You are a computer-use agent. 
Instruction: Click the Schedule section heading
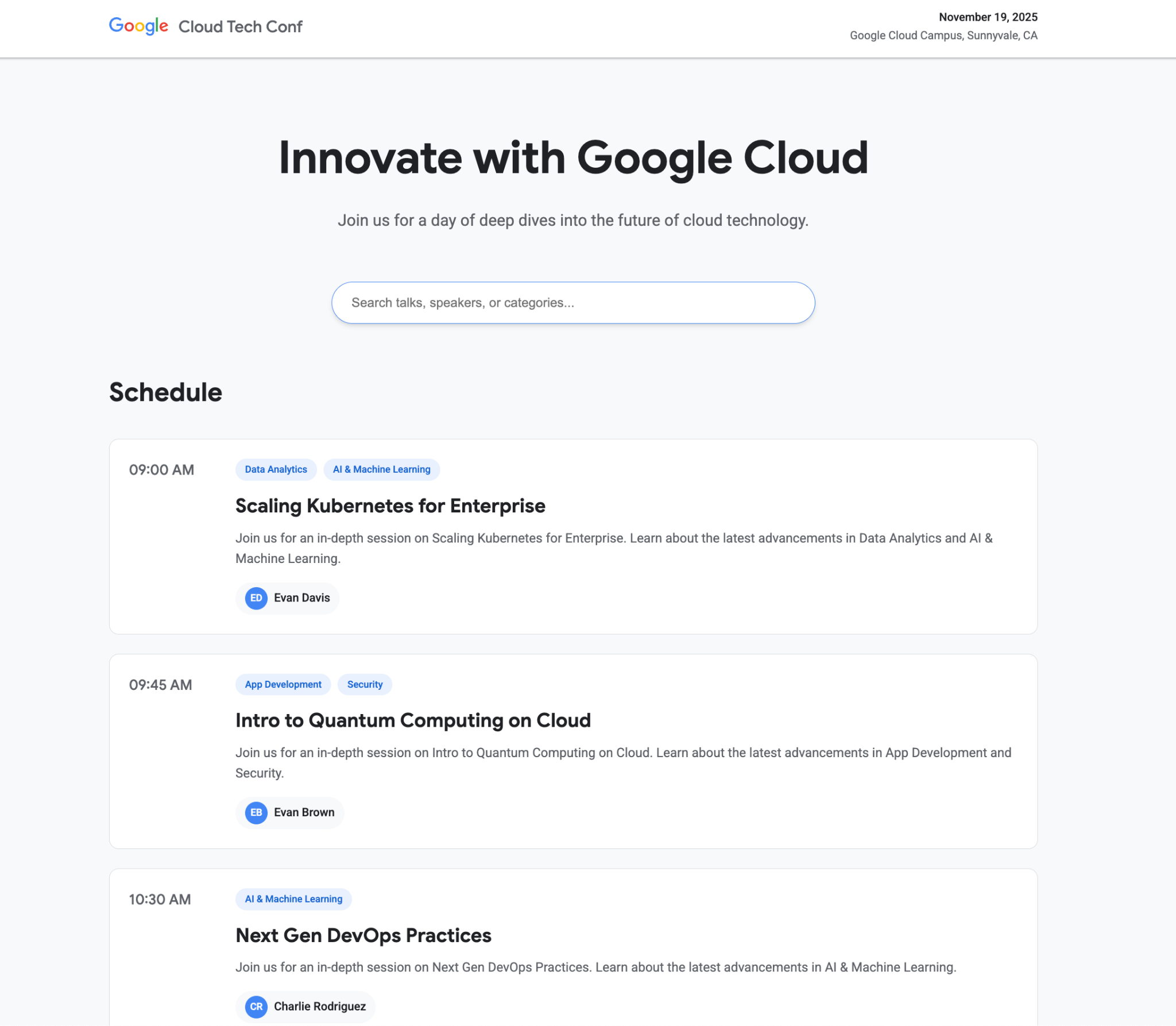(x=165, y=392)
